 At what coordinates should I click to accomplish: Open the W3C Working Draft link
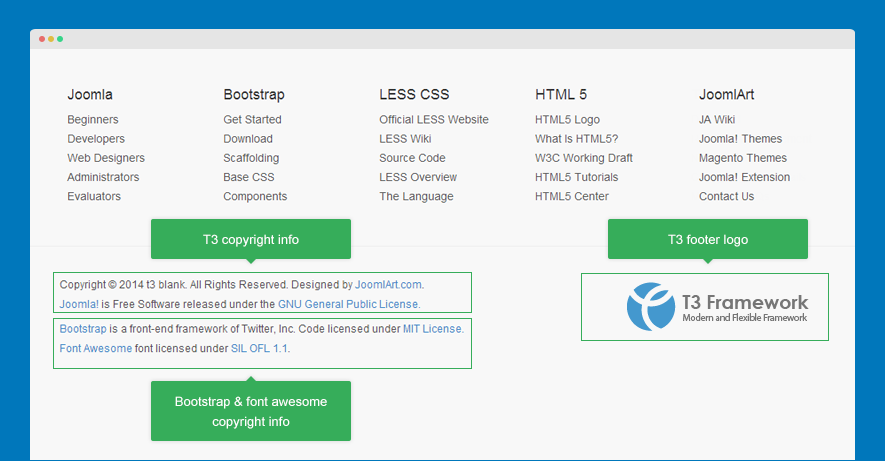click(584, 158)
